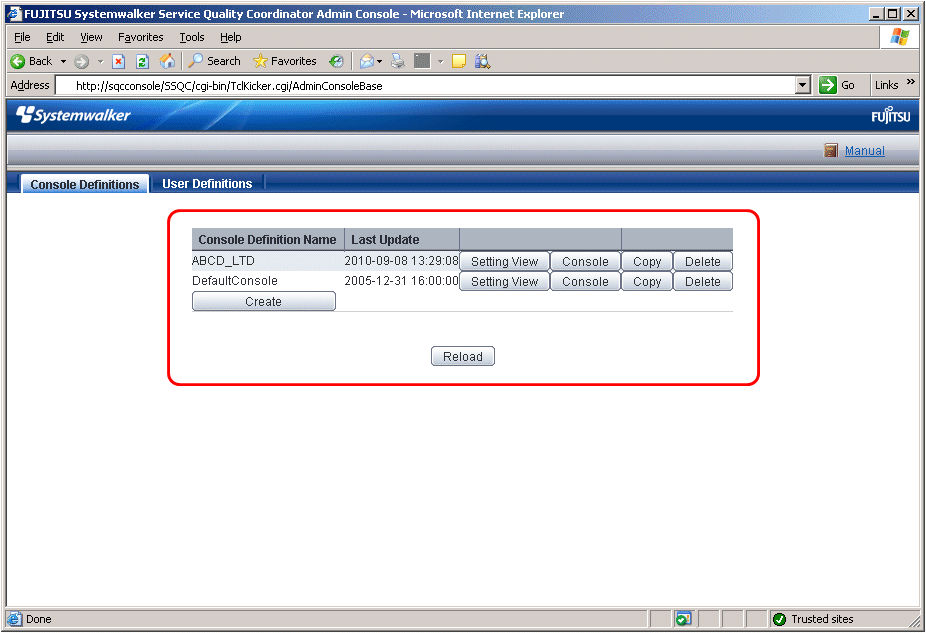Expand the Back history dropdown arrow
The image size is (926, 633).
(63, 61)
